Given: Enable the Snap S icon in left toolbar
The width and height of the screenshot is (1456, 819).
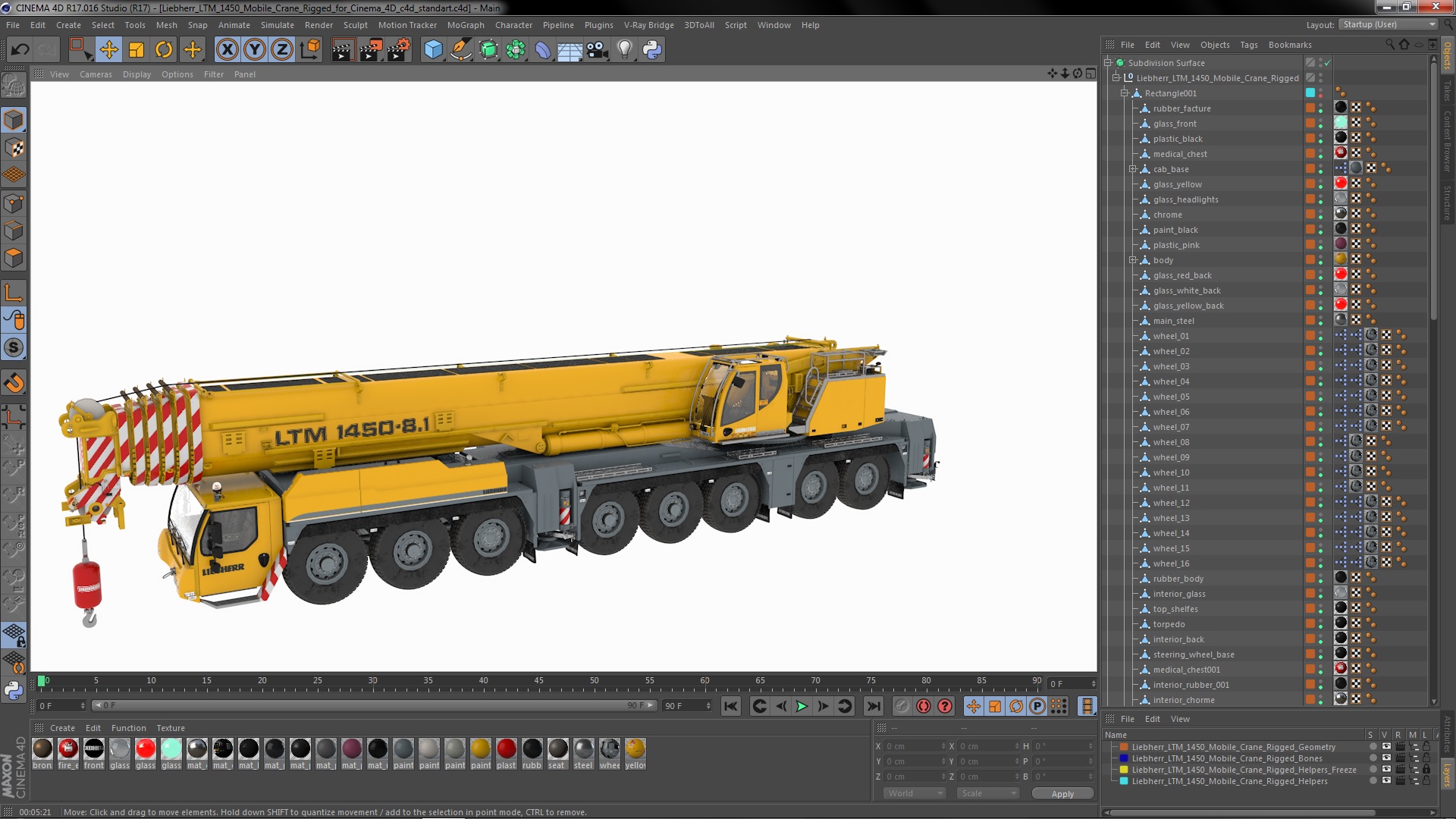Looking at the screenshot, I should [x=14, y=347].
